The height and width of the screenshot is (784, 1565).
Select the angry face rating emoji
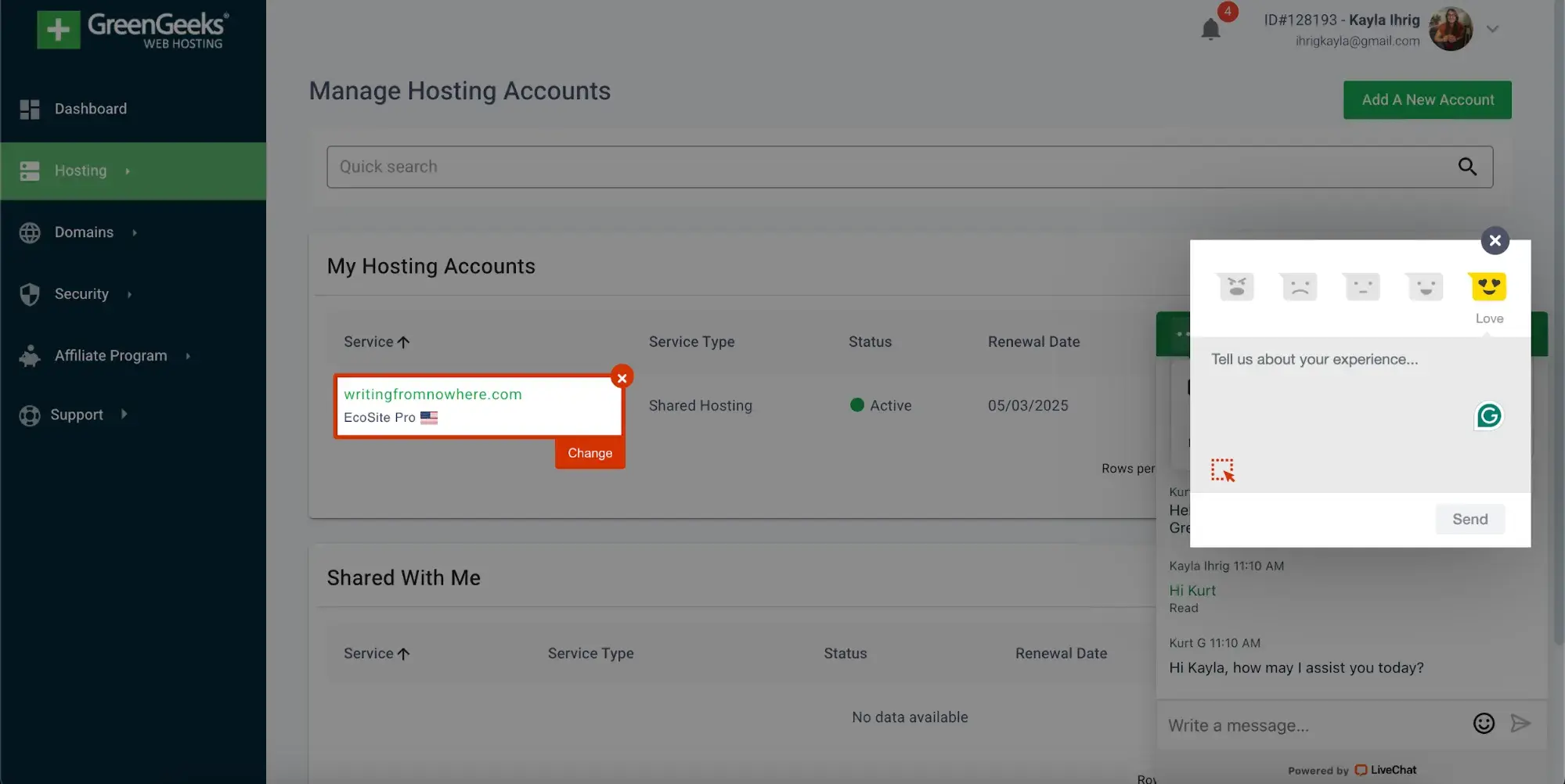1236,287
